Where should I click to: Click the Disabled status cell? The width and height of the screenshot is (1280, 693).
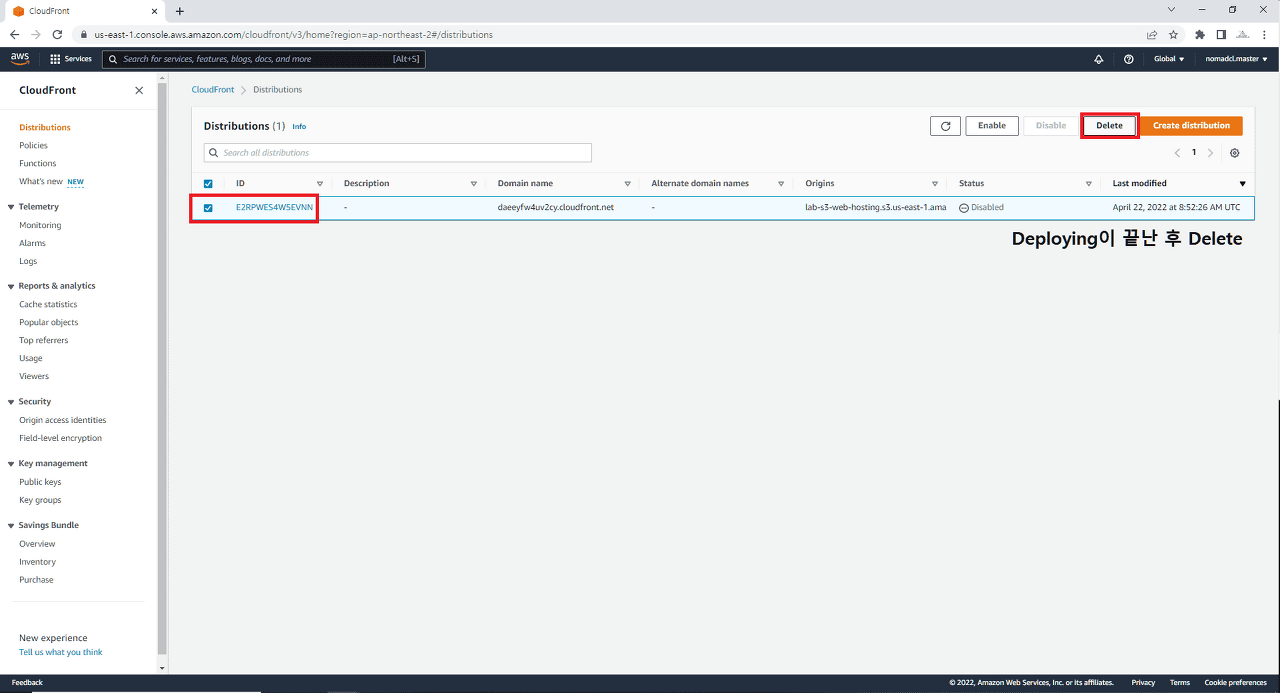981,208
